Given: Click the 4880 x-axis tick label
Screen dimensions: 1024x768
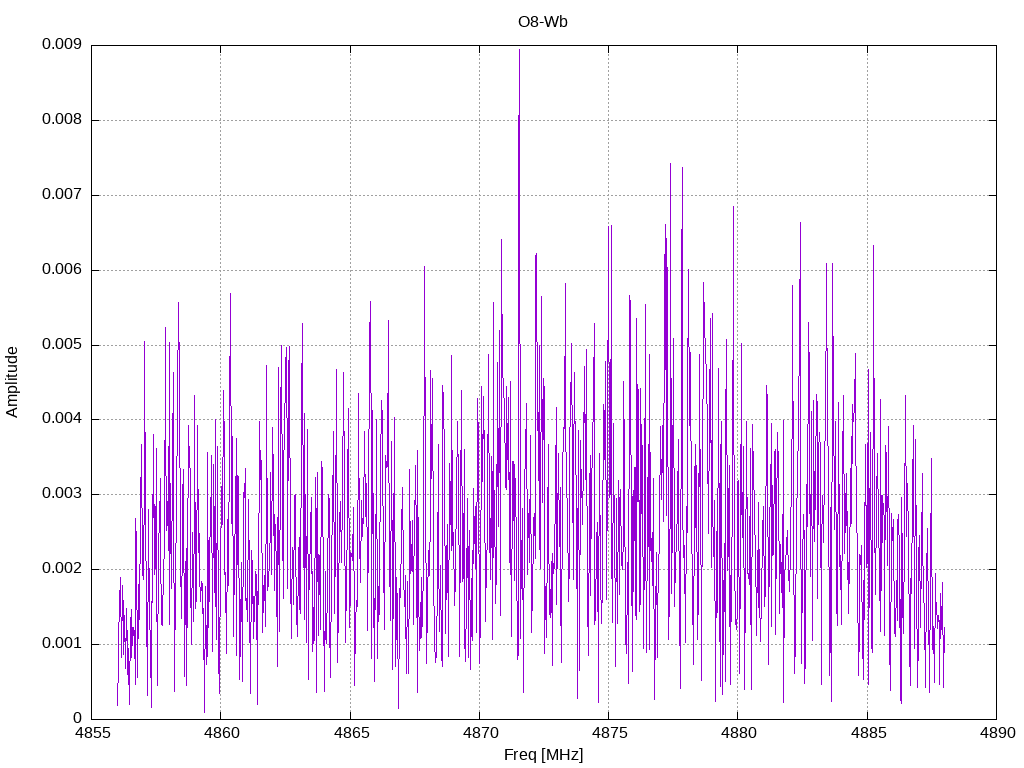Looking at the screenshot, I should pyautogui.click(x=739, y=733).
